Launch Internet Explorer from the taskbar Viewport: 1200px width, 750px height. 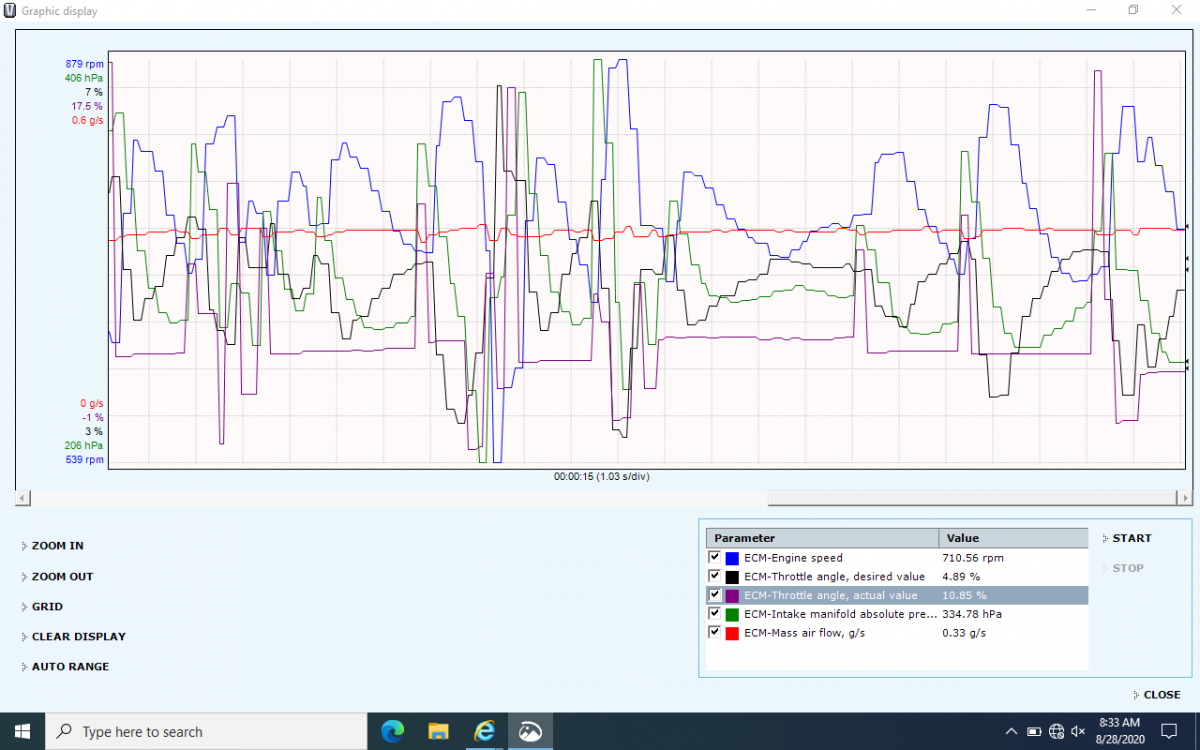484,731
